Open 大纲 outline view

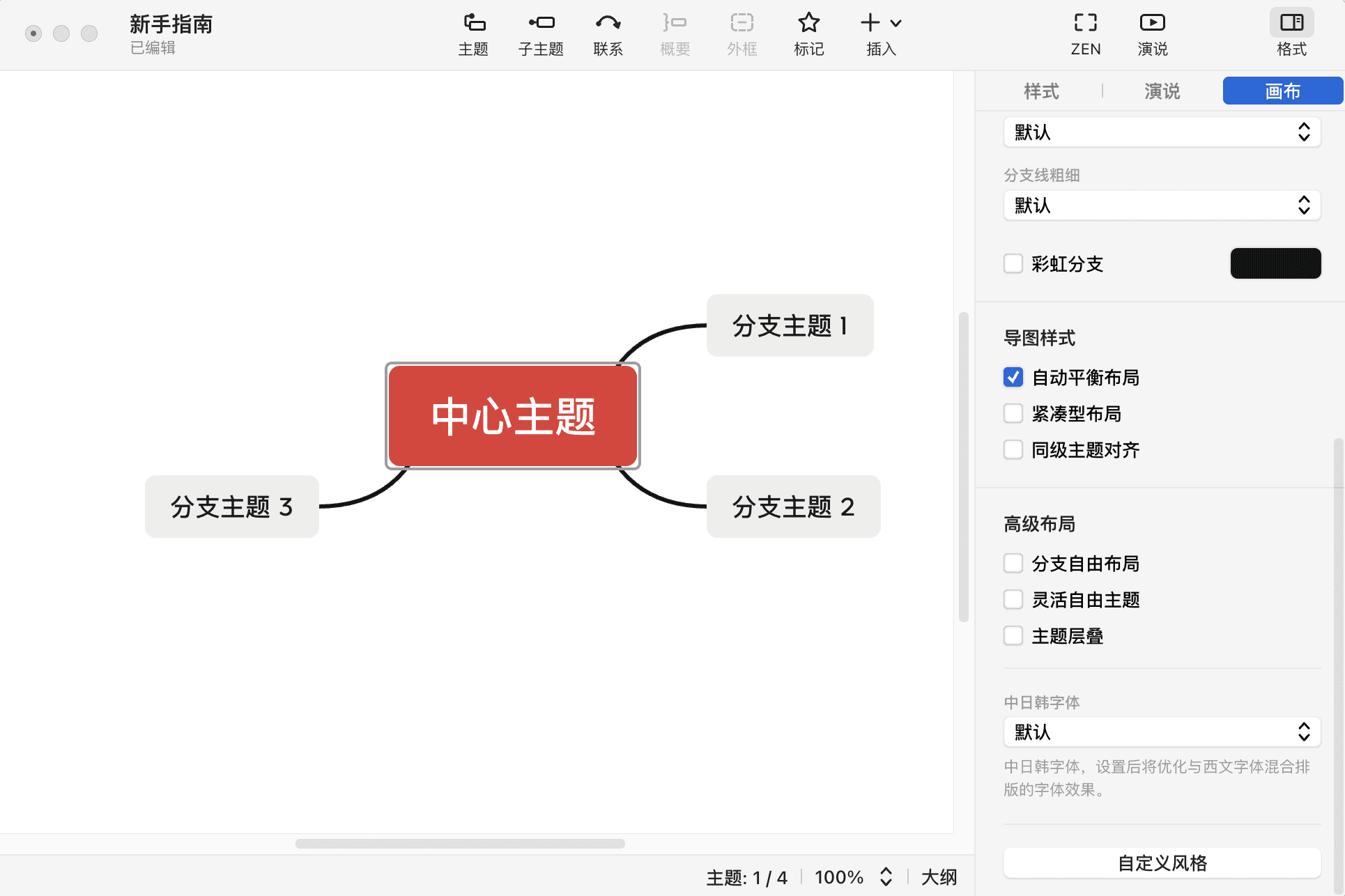click(939, 876)
